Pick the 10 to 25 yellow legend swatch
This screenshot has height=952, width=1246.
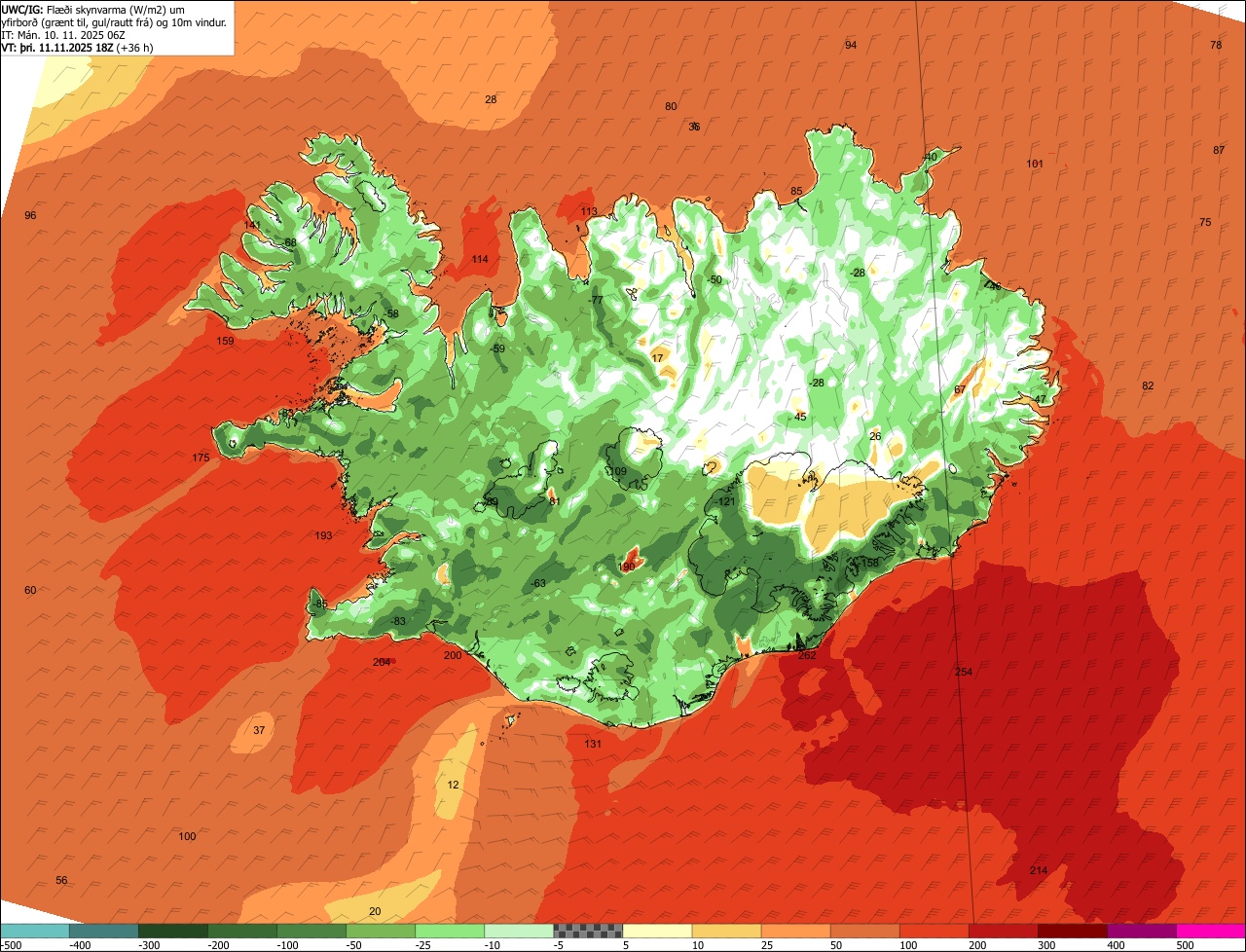726,930
